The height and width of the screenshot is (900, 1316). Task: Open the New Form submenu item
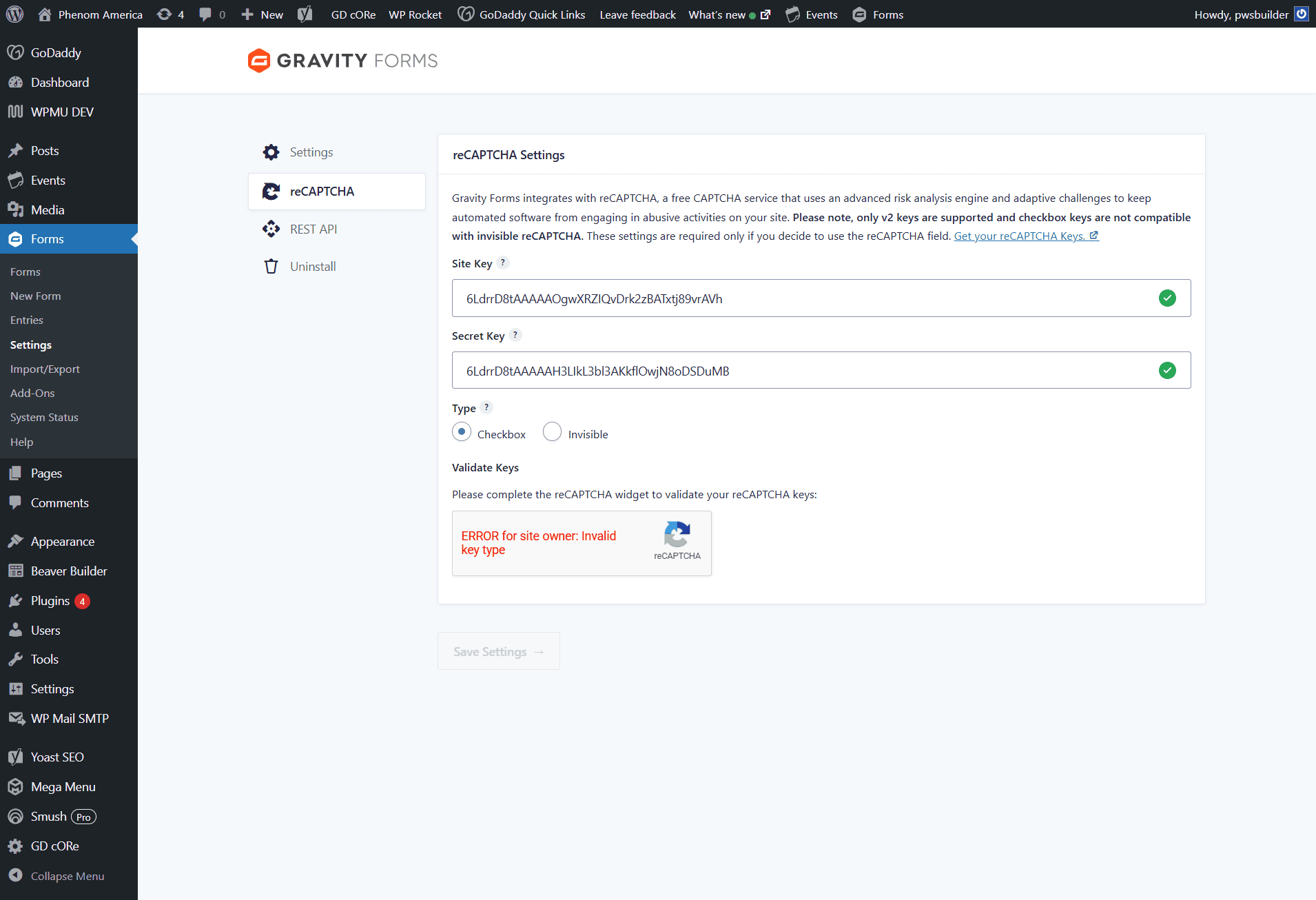[36, 296]
